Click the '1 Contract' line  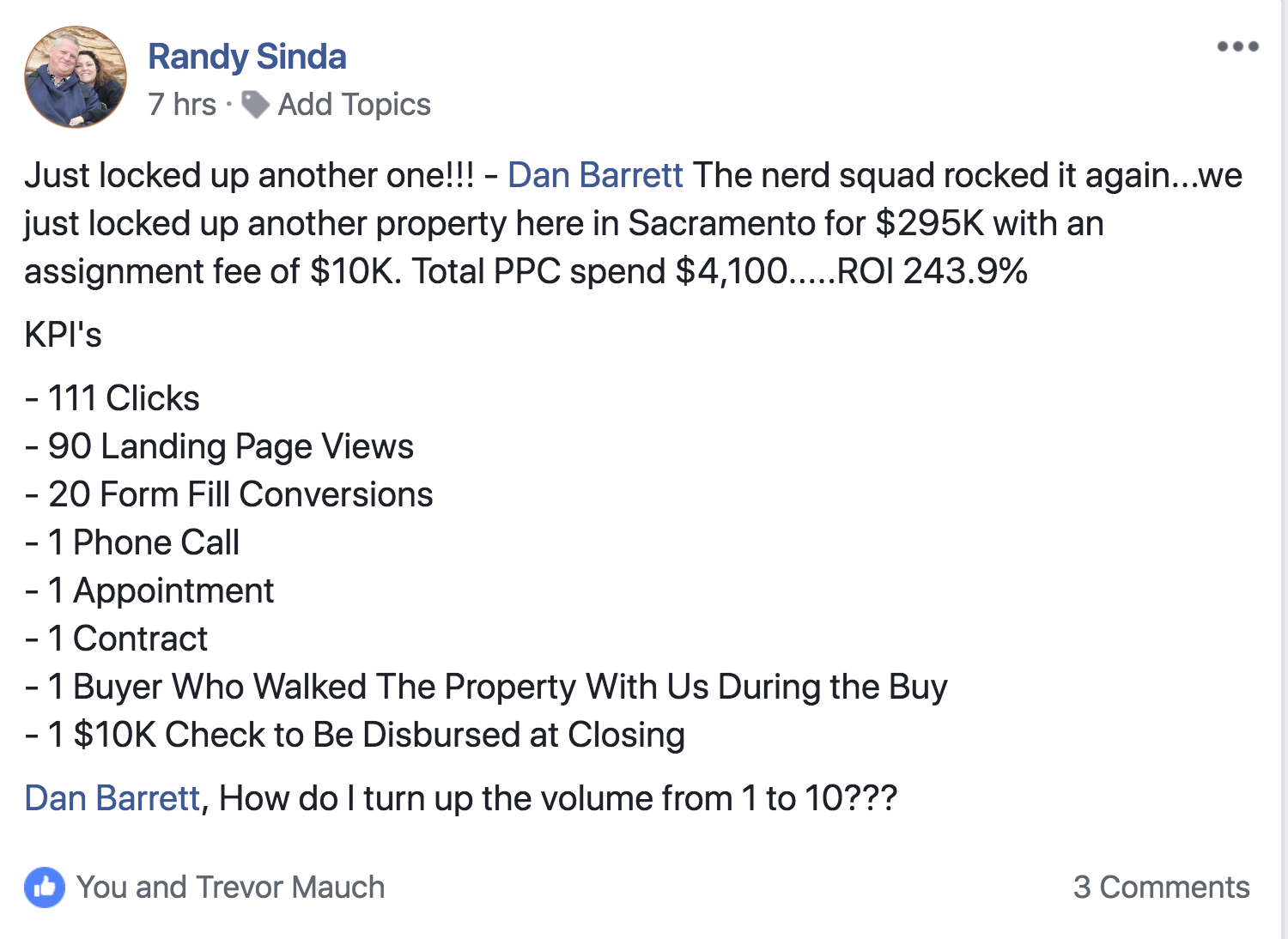116,639
